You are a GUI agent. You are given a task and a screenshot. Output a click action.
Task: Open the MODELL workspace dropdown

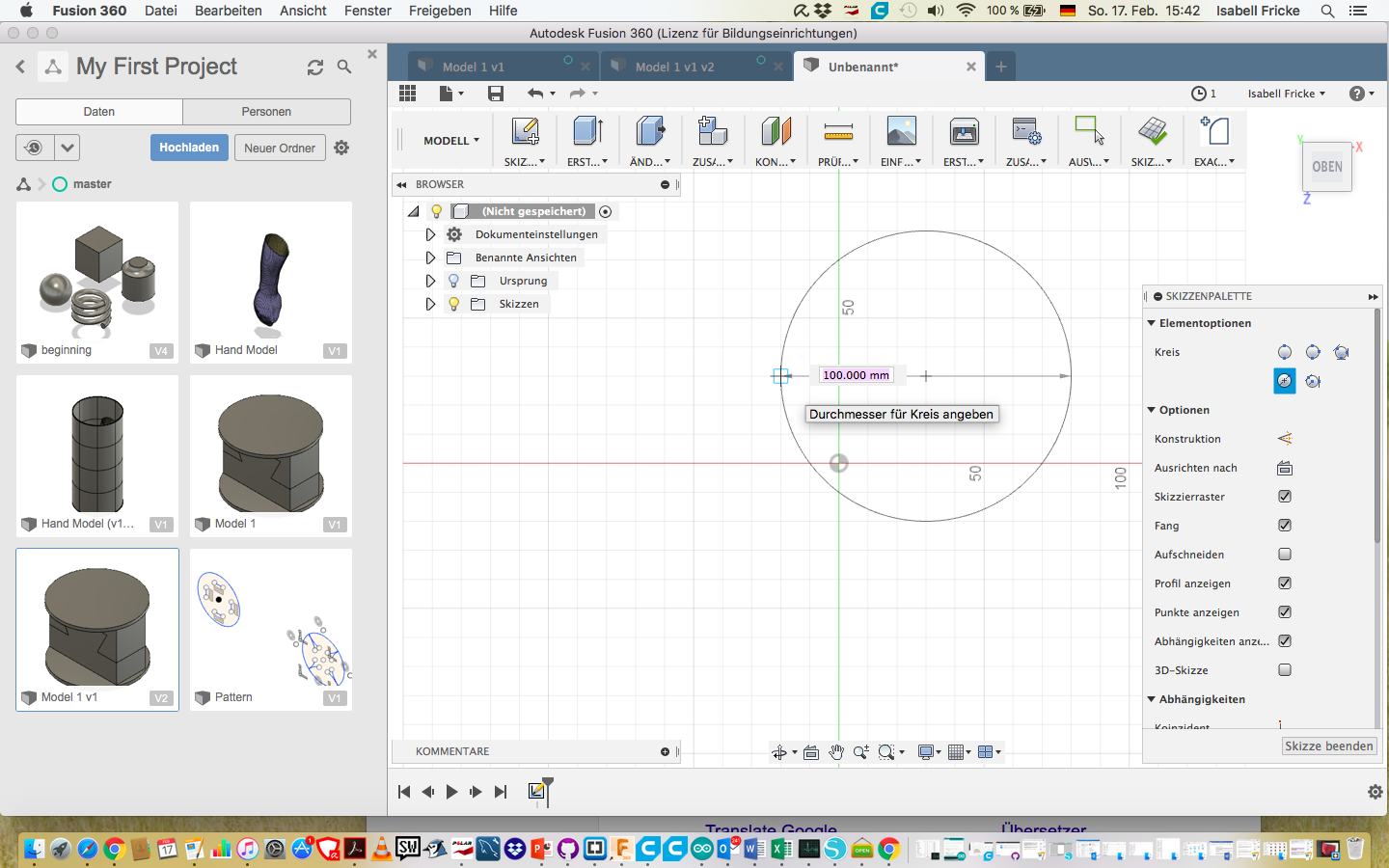(x=450, y=141)
